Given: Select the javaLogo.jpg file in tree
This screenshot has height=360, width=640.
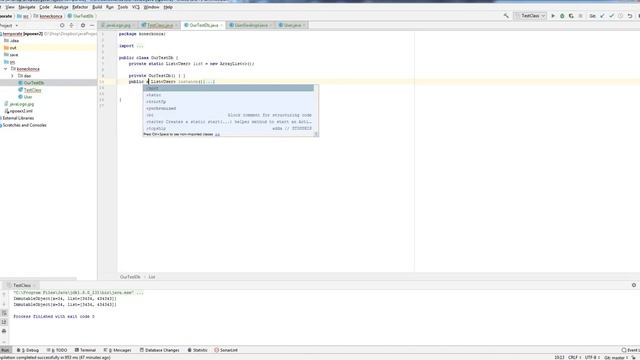Looking at the screenshot, I should coord(19,104).
